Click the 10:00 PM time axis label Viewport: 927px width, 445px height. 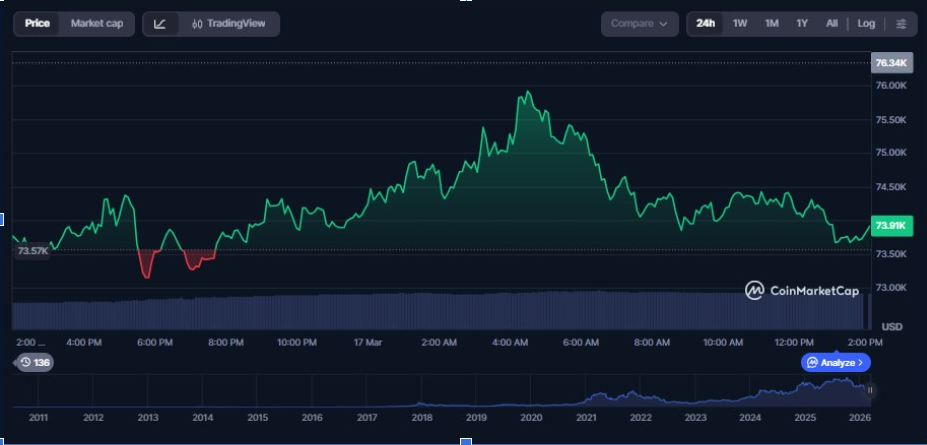(x=297, y=343)
